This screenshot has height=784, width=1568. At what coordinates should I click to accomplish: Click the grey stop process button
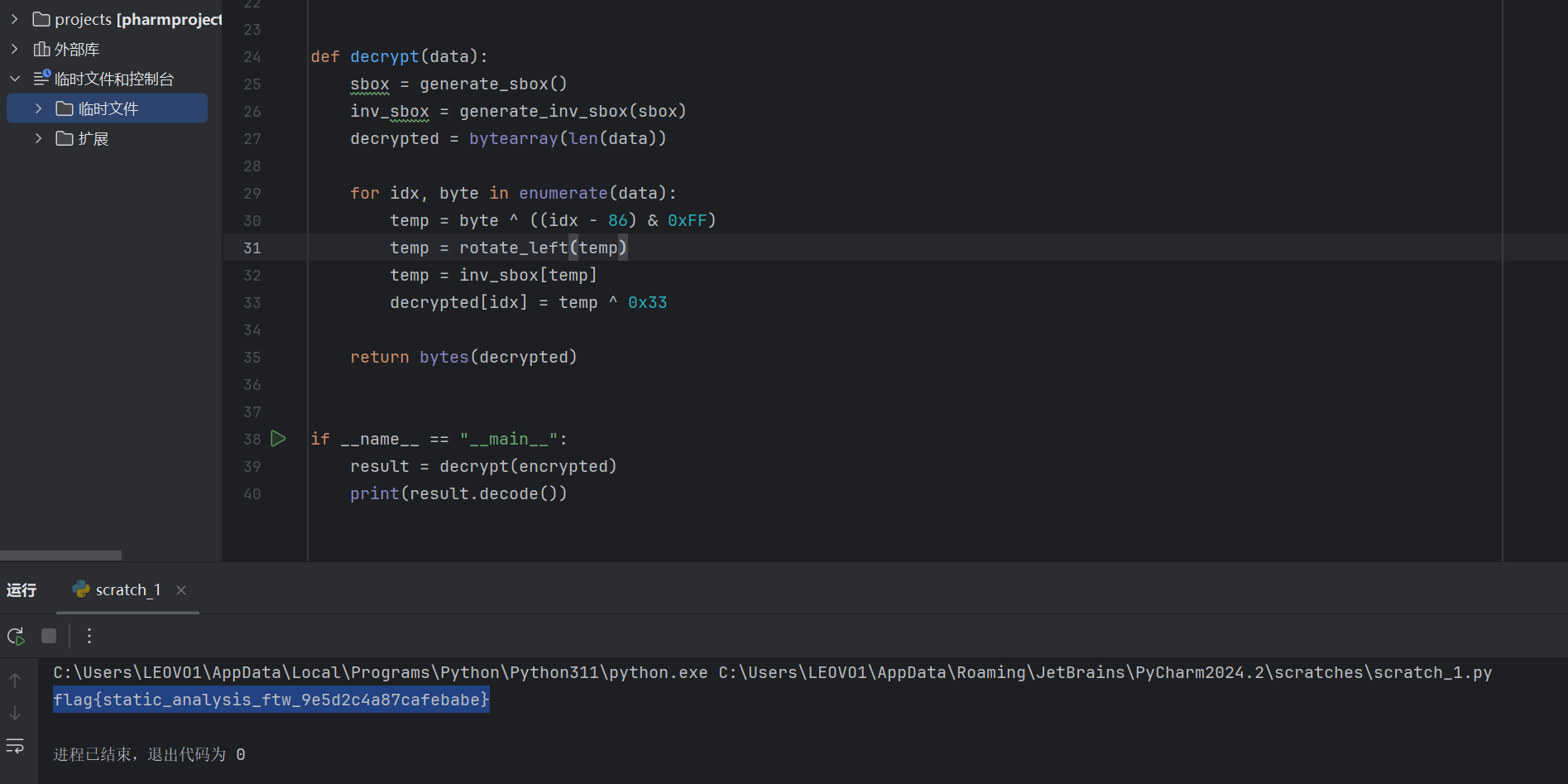click(x=49, y=636)
